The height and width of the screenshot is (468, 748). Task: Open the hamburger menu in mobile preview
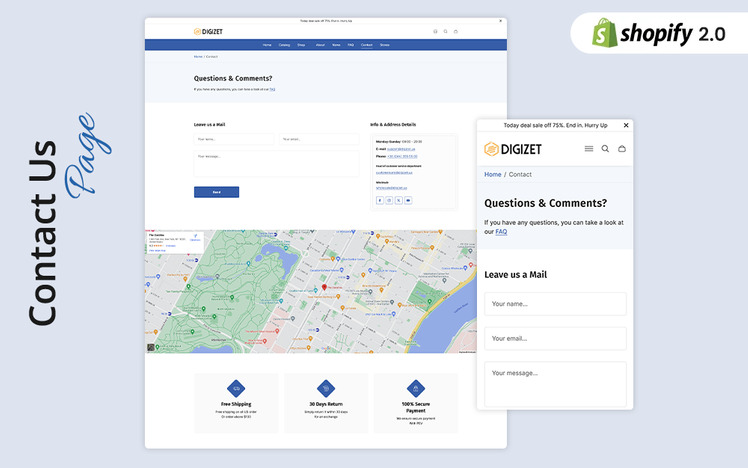click(589, 149)
